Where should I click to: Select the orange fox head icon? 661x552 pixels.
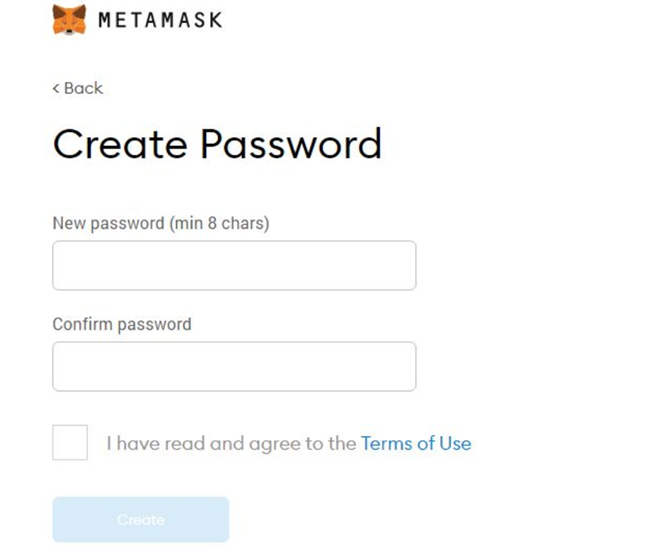[x=69, y=19]
